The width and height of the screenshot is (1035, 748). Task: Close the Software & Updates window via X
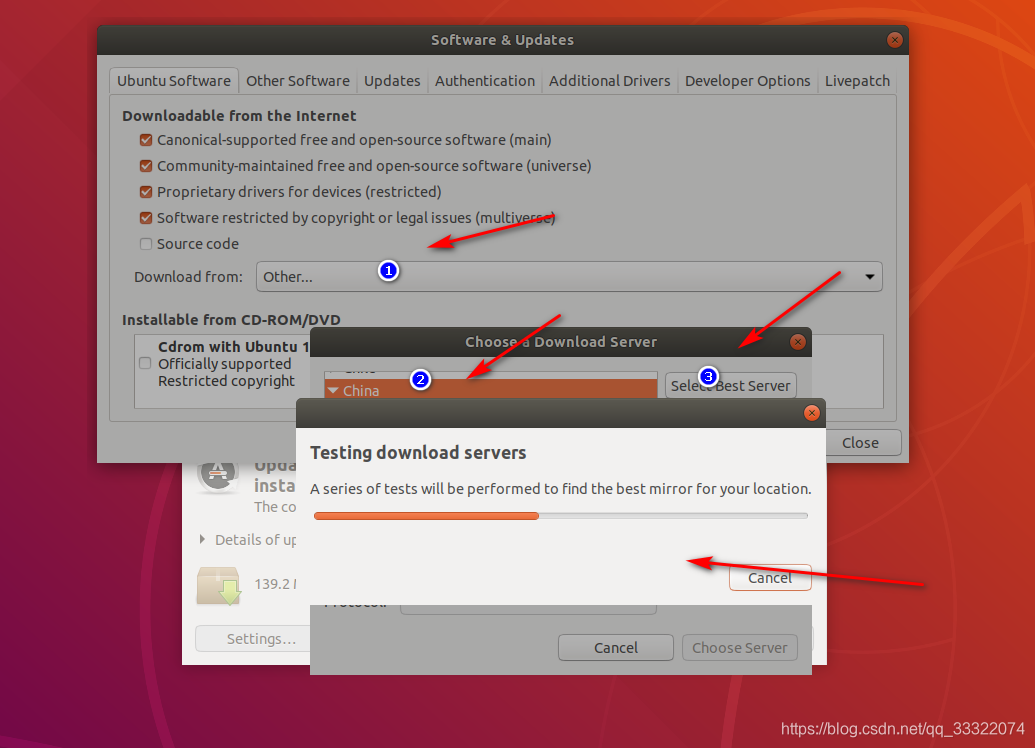click(894, 40)
